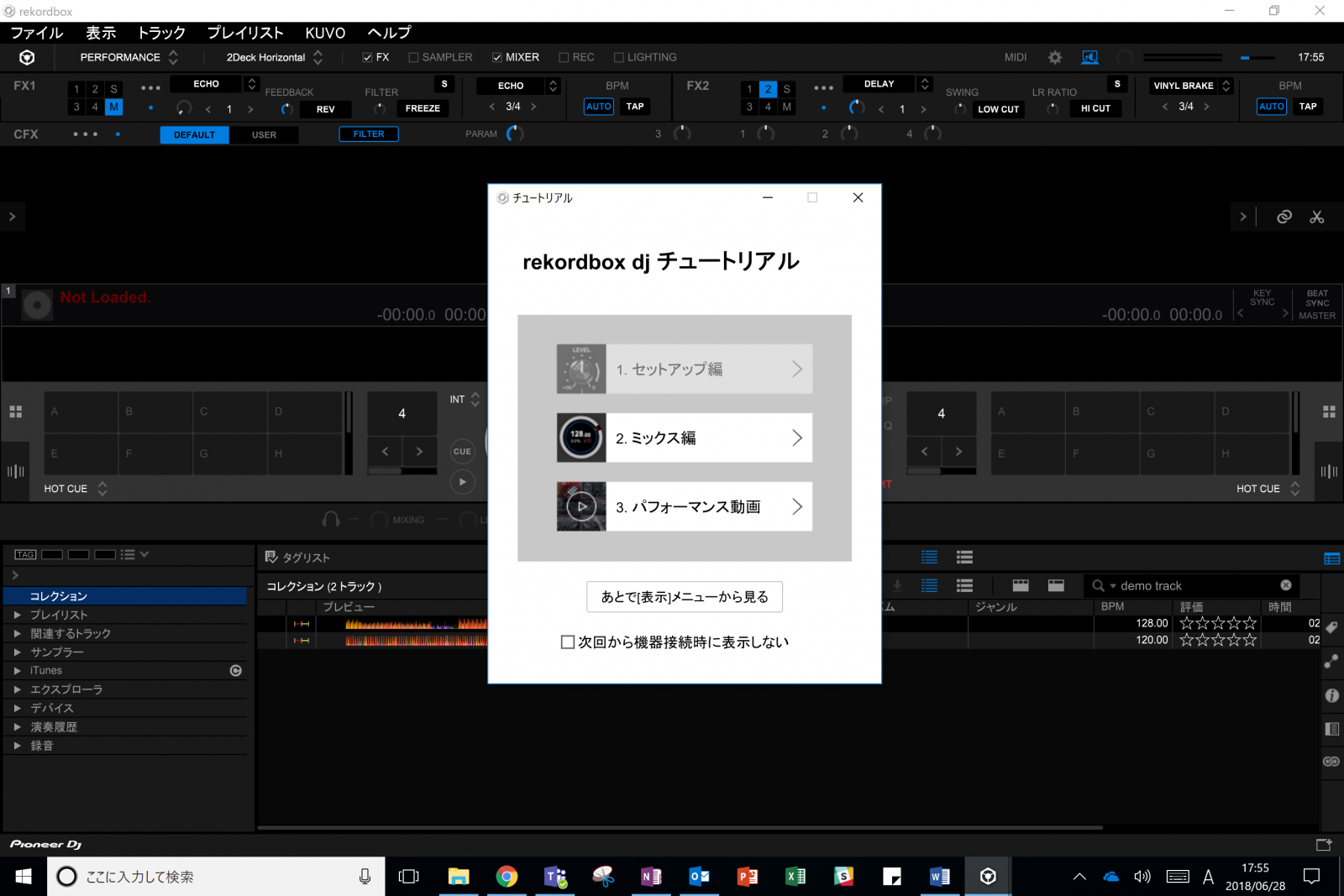1344x896 pixels.
Task: Enable the LIGHTING checkbox
Action: 618,57
